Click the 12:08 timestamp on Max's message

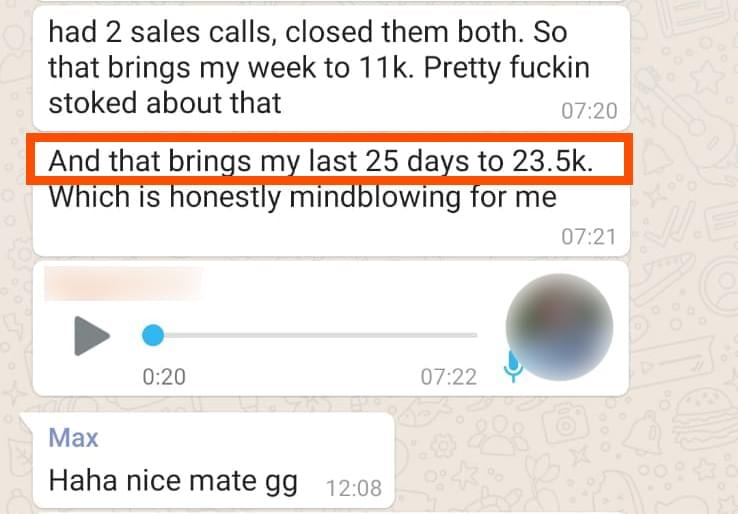pos(354,489)
